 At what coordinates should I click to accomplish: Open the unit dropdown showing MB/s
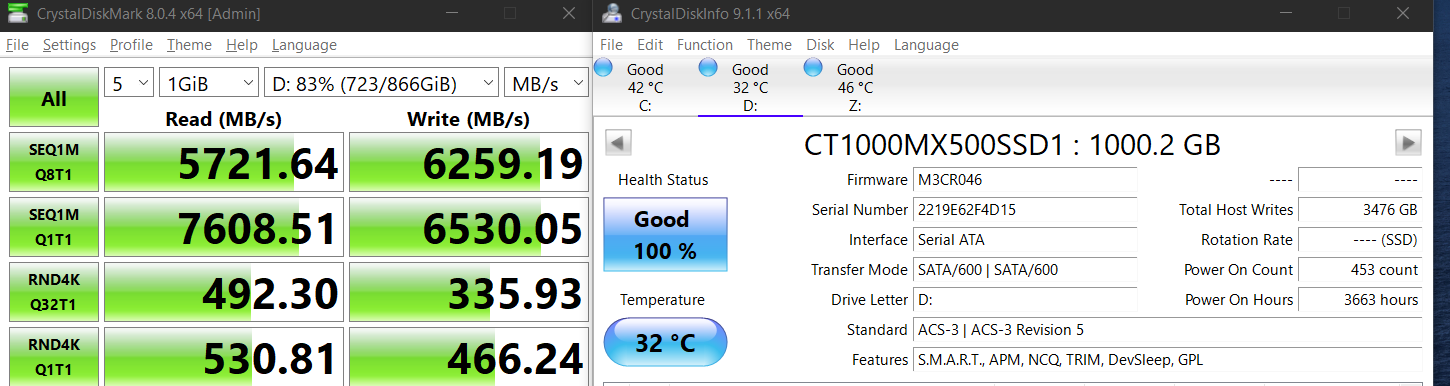545,83
